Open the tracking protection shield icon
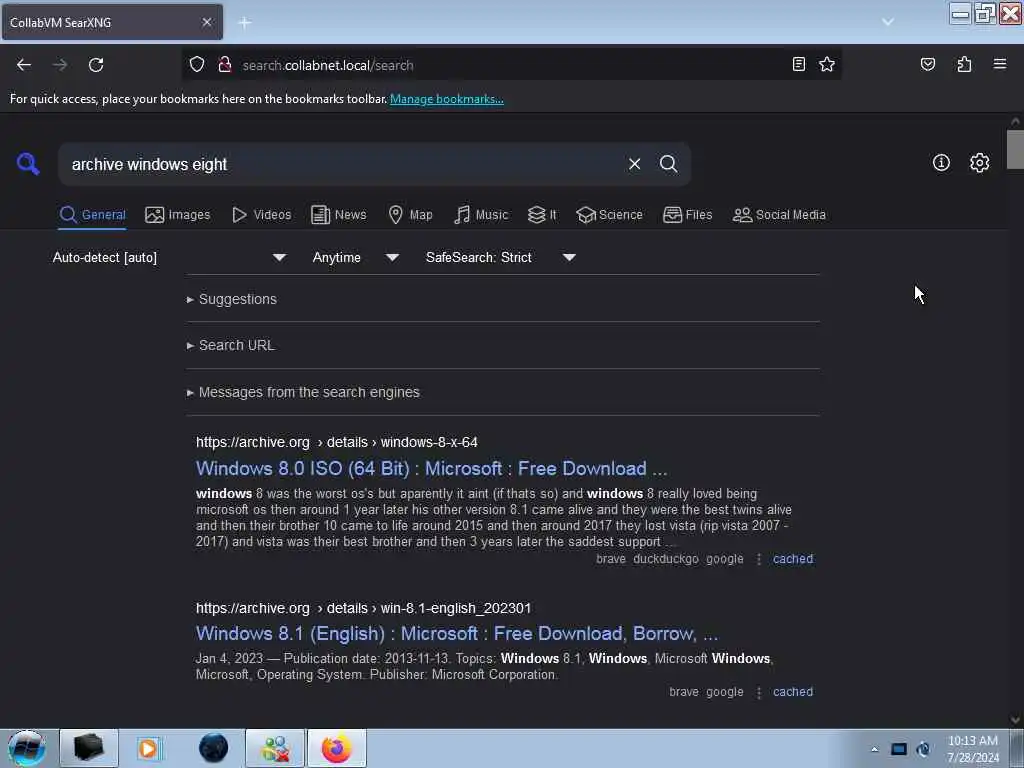1024x768 pixels. point(197,65)
